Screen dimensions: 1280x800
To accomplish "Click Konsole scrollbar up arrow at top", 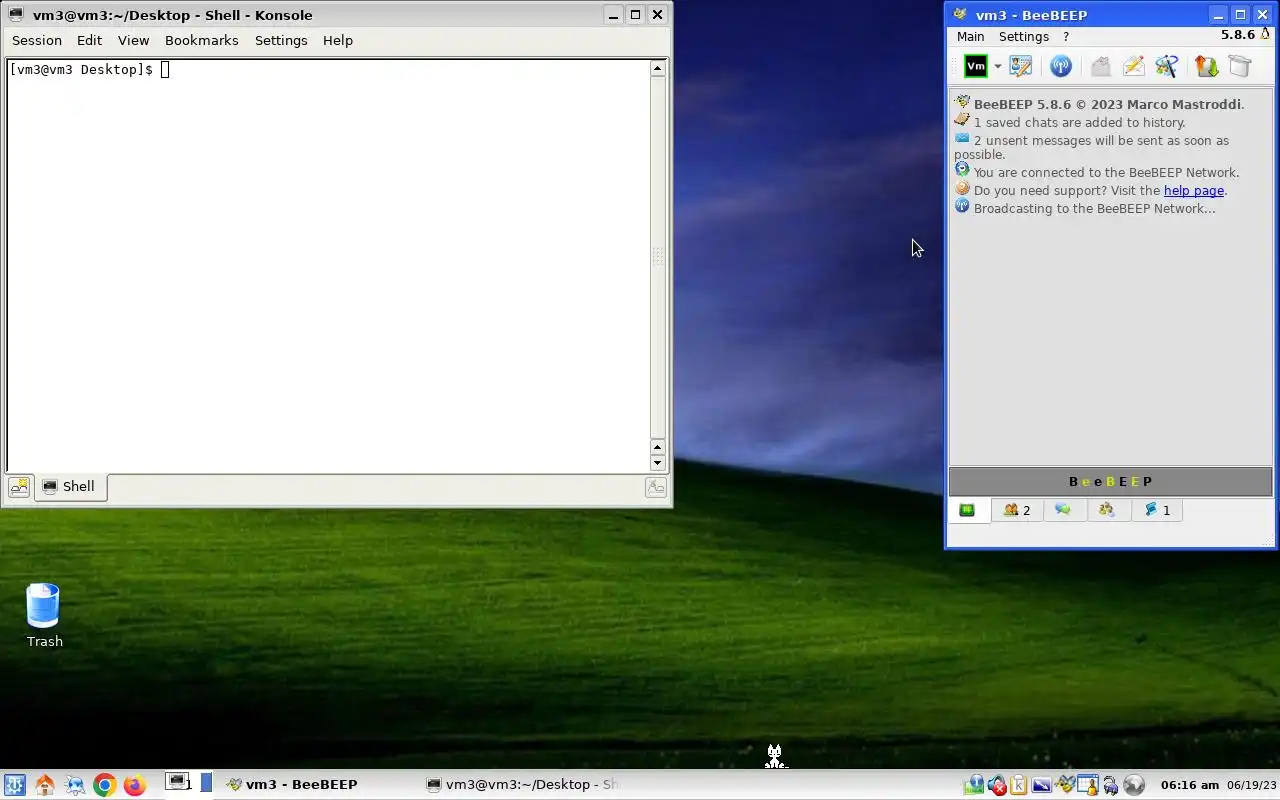I will [x=657, y=68].
